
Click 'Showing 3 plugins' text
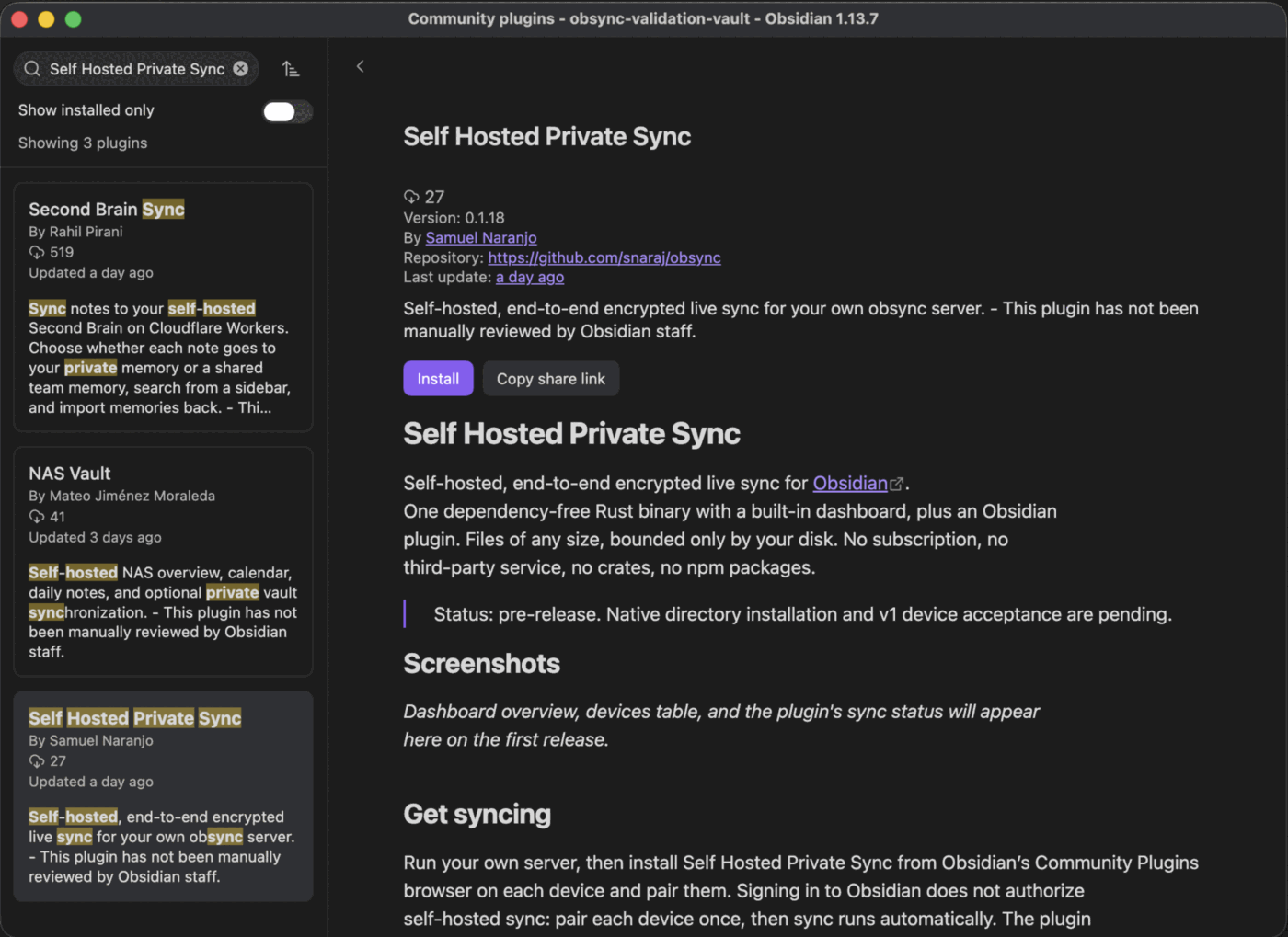83,143
